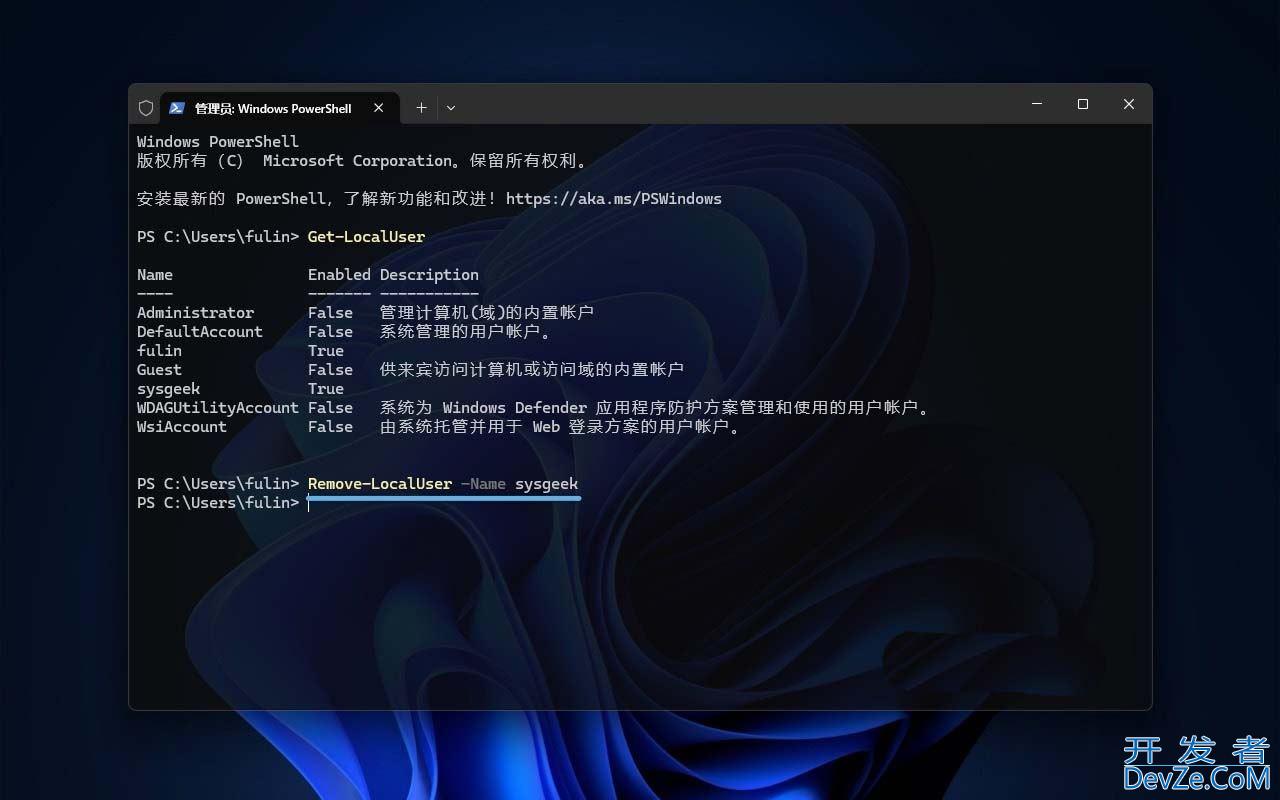Viewport: 1280px width, 800px height.
Task: Open a new tab with the plus button
Action: [x=421, y=108]
